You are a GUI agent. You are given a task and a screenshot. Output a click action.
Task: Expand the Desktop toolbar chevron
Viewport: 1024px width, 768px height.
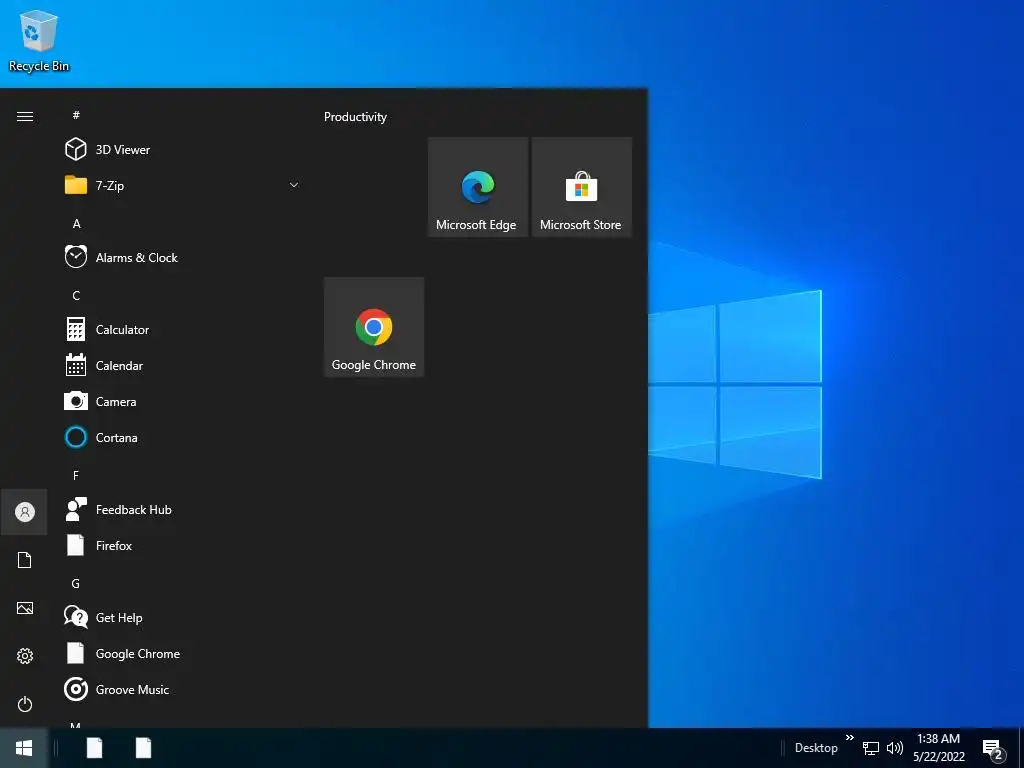[x=850, y=738]
